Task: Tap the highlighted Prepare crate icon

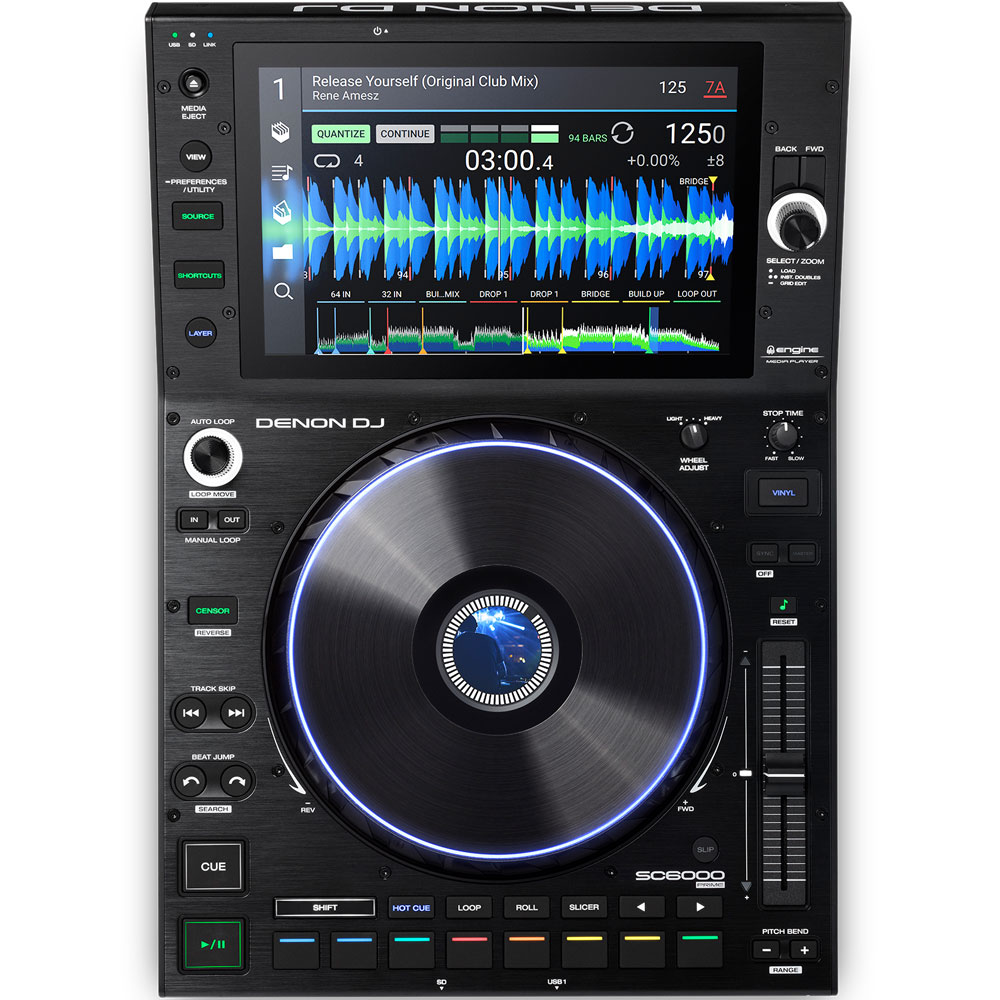Action: [282, 212]
